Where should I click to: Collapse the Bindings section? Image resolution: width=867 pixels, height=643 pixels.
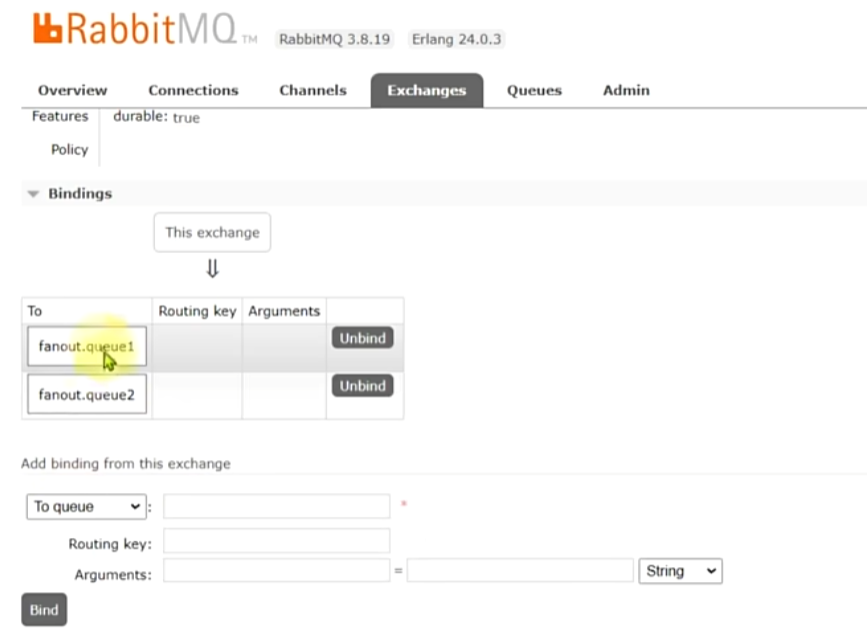coord(80,194)
